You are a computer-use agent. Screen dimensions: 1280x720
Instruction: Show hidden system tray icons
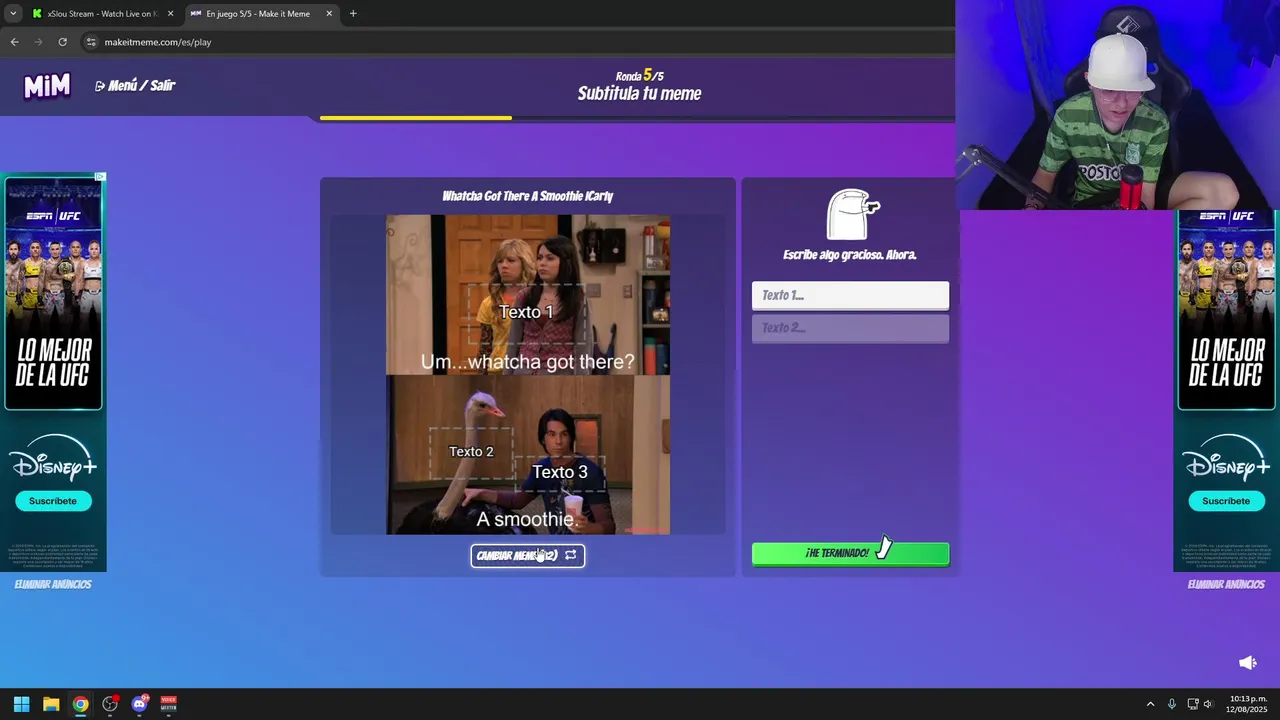(x=1150, y=704)
